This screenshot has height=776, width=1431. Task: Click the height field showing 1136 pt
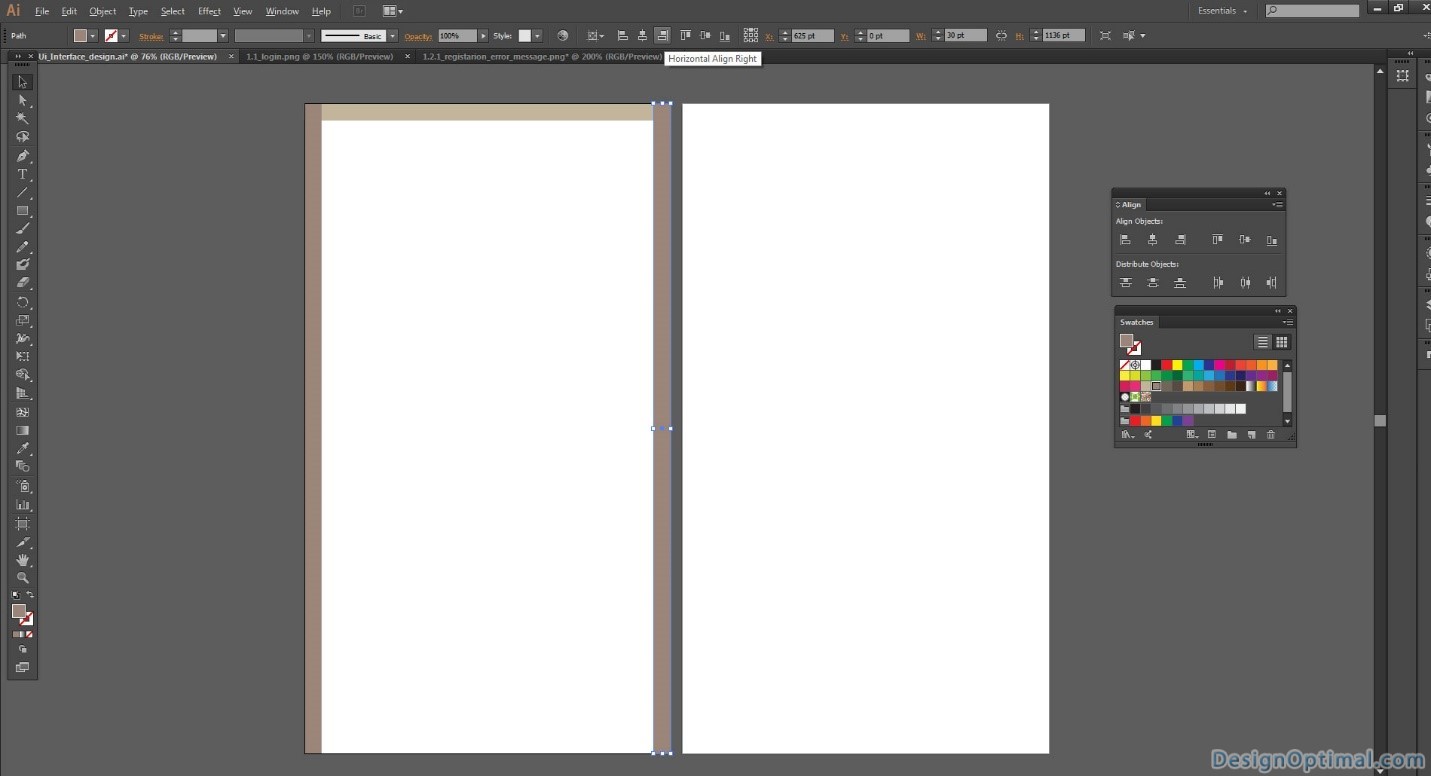coord(1063,36)
